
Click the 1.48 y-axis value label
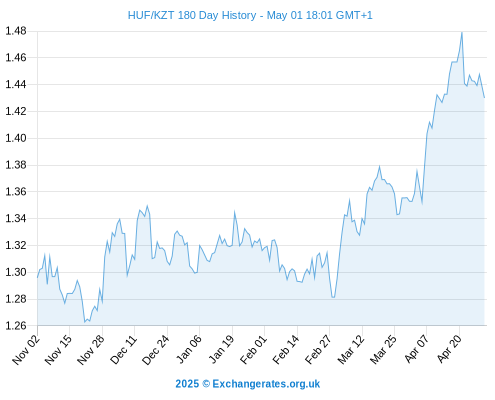point(16,31)
